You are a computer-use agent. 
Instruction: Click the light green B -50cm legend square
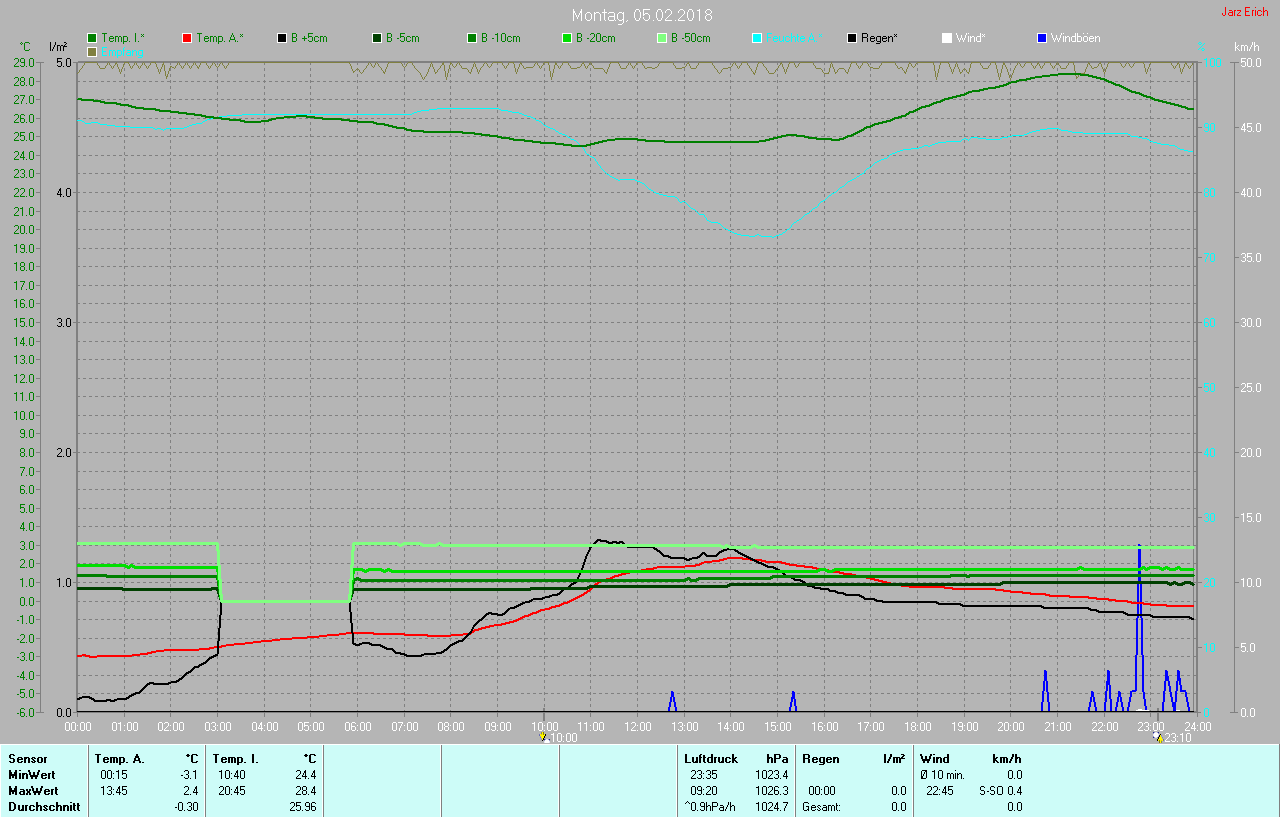(x=662, y=38)
